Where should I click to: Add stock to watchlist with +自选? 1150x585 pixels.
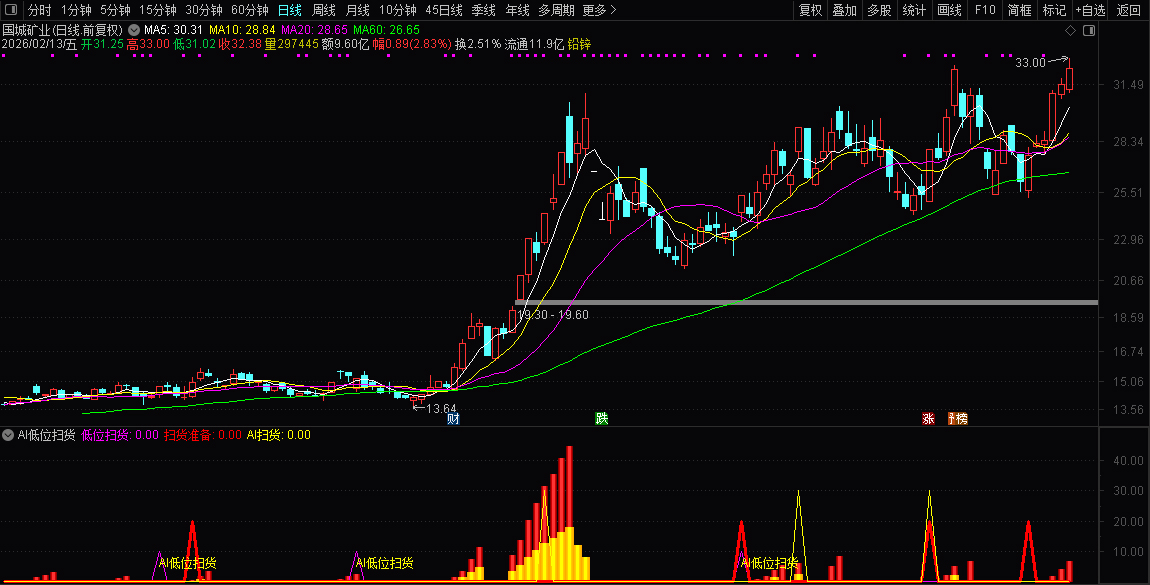(1091, 10)
